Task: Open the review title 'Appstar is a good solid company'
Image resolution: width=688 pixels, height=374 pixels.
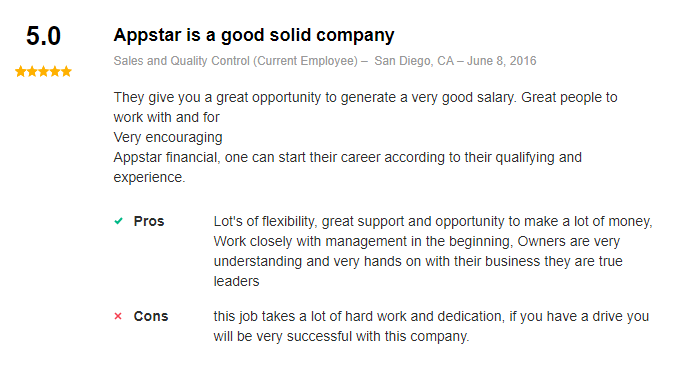Action: pos(254,35)
